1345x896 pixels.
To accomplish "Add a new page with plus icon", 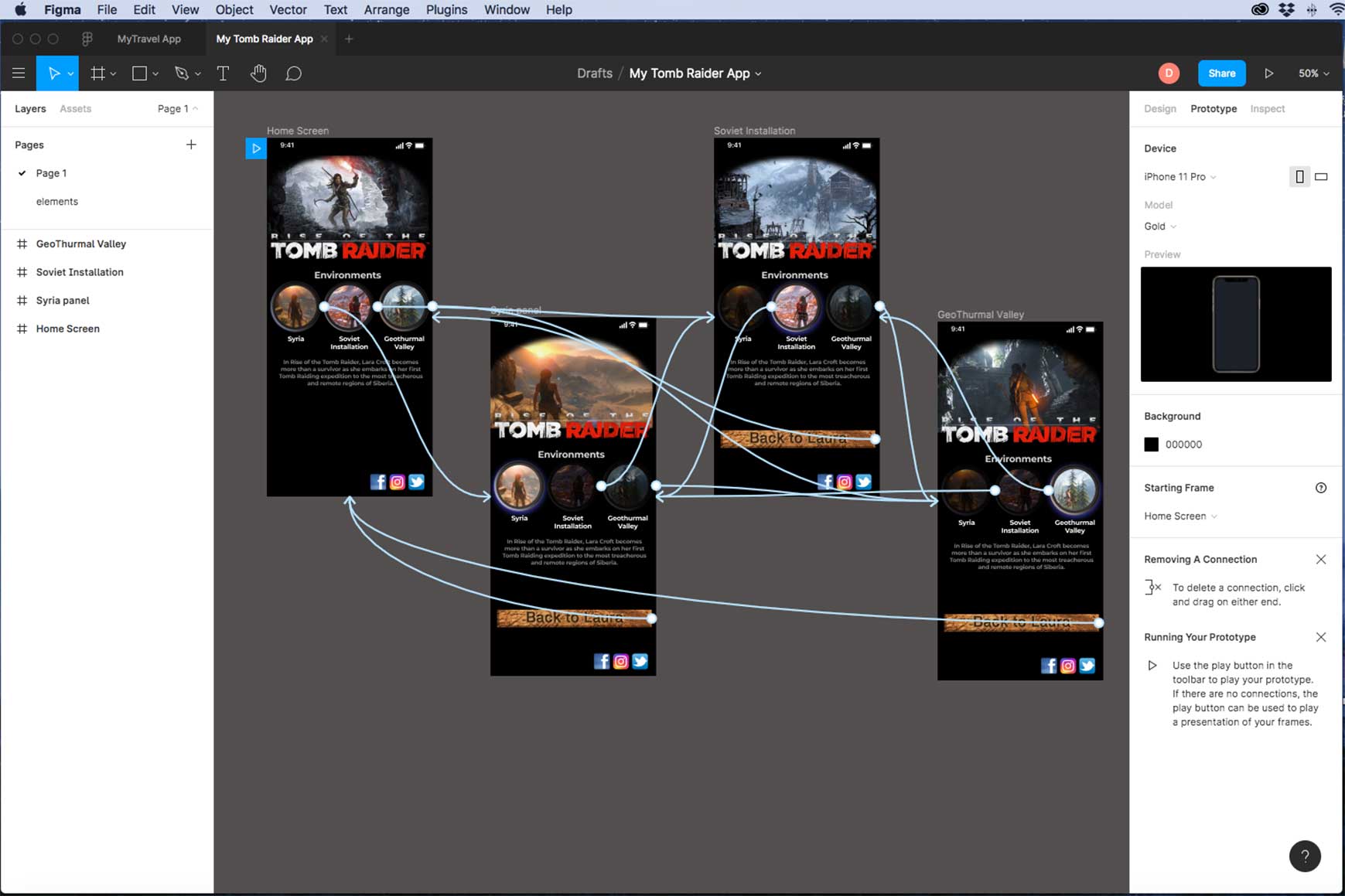I will pyautogui.click(x=191, y=145).
